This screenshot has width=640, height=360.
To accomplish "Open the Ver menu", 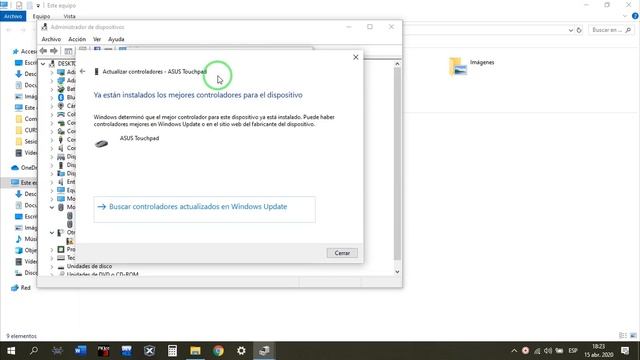I will (x=97, y=39).
